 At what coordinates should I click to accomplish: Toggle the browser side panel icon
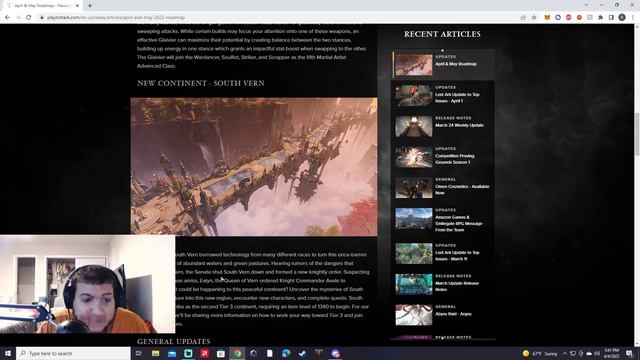pos(611,18)
